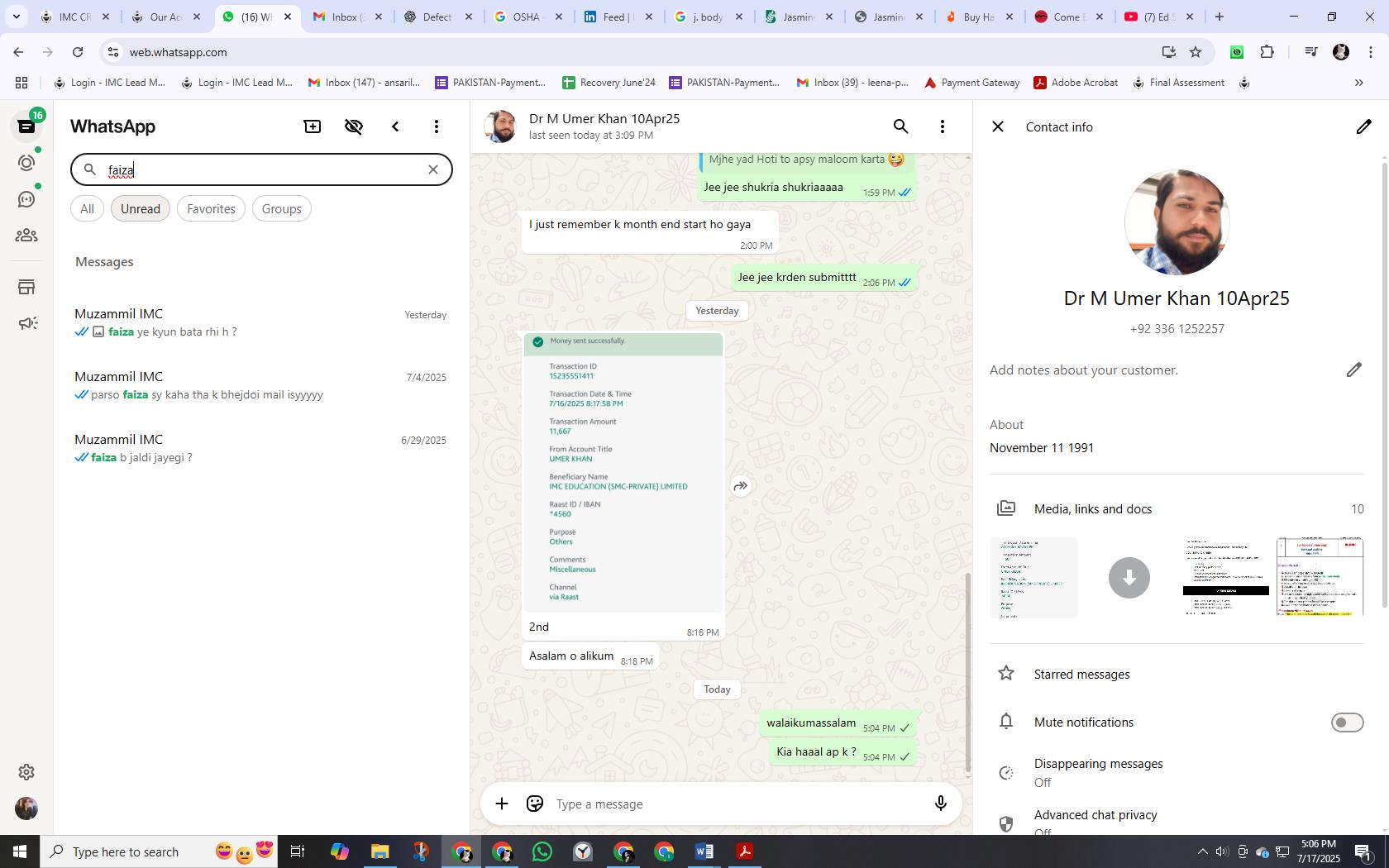
Task: Open first media thumbnail of receipt
Action: click(1033, 577)
